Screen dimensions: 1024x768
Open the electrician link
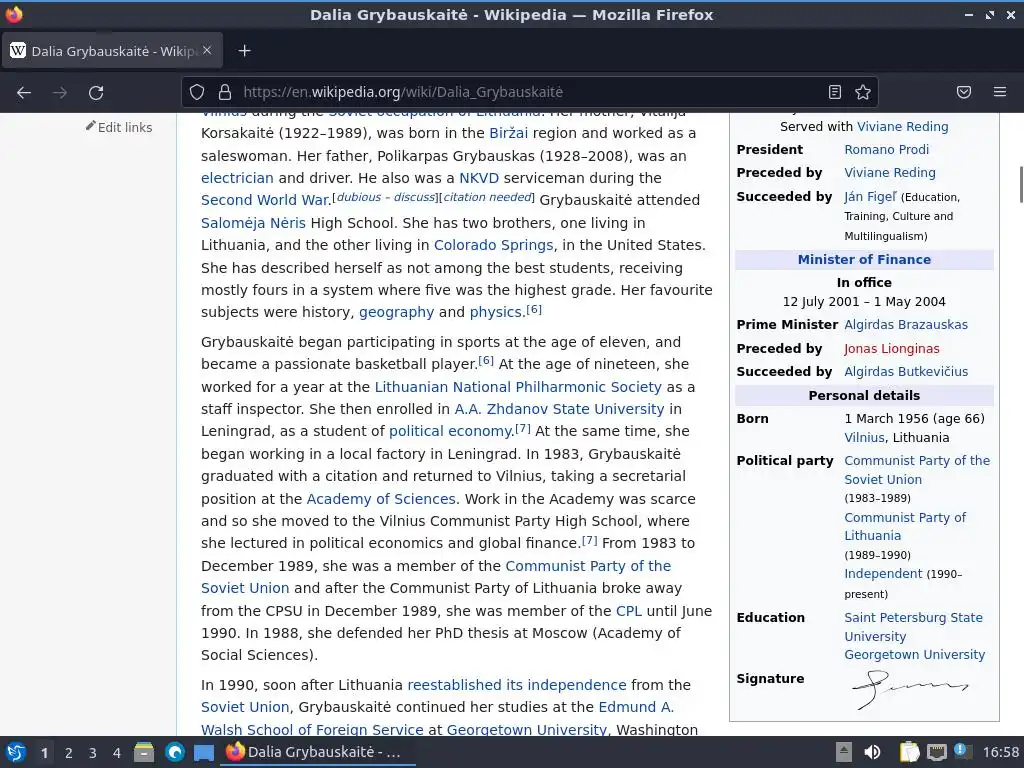pos(237,178)
